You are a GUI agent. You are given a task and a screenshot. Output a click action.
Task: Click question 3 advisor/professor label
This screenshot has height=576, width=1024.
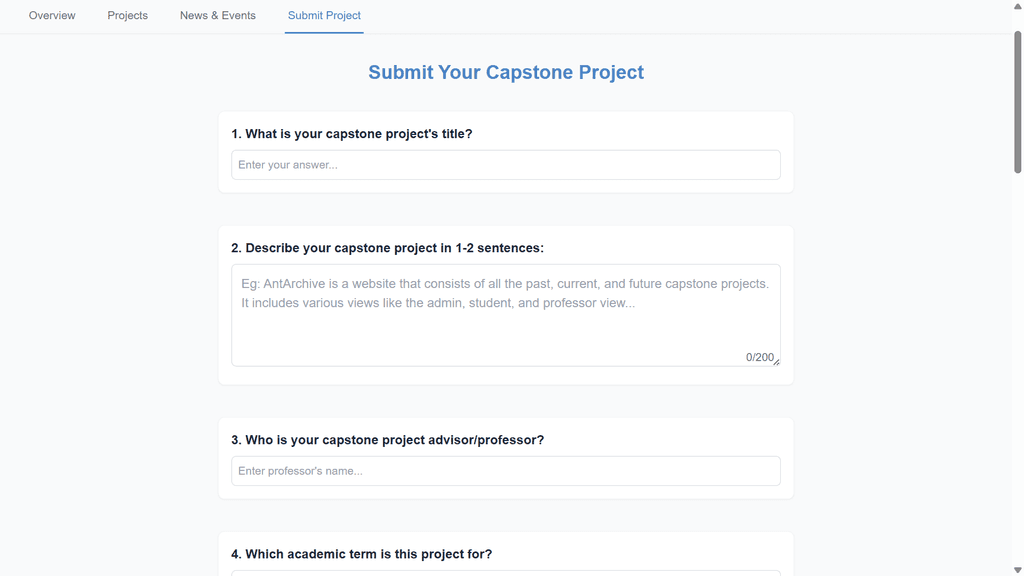pyautogui.click(x=388, y=440)
